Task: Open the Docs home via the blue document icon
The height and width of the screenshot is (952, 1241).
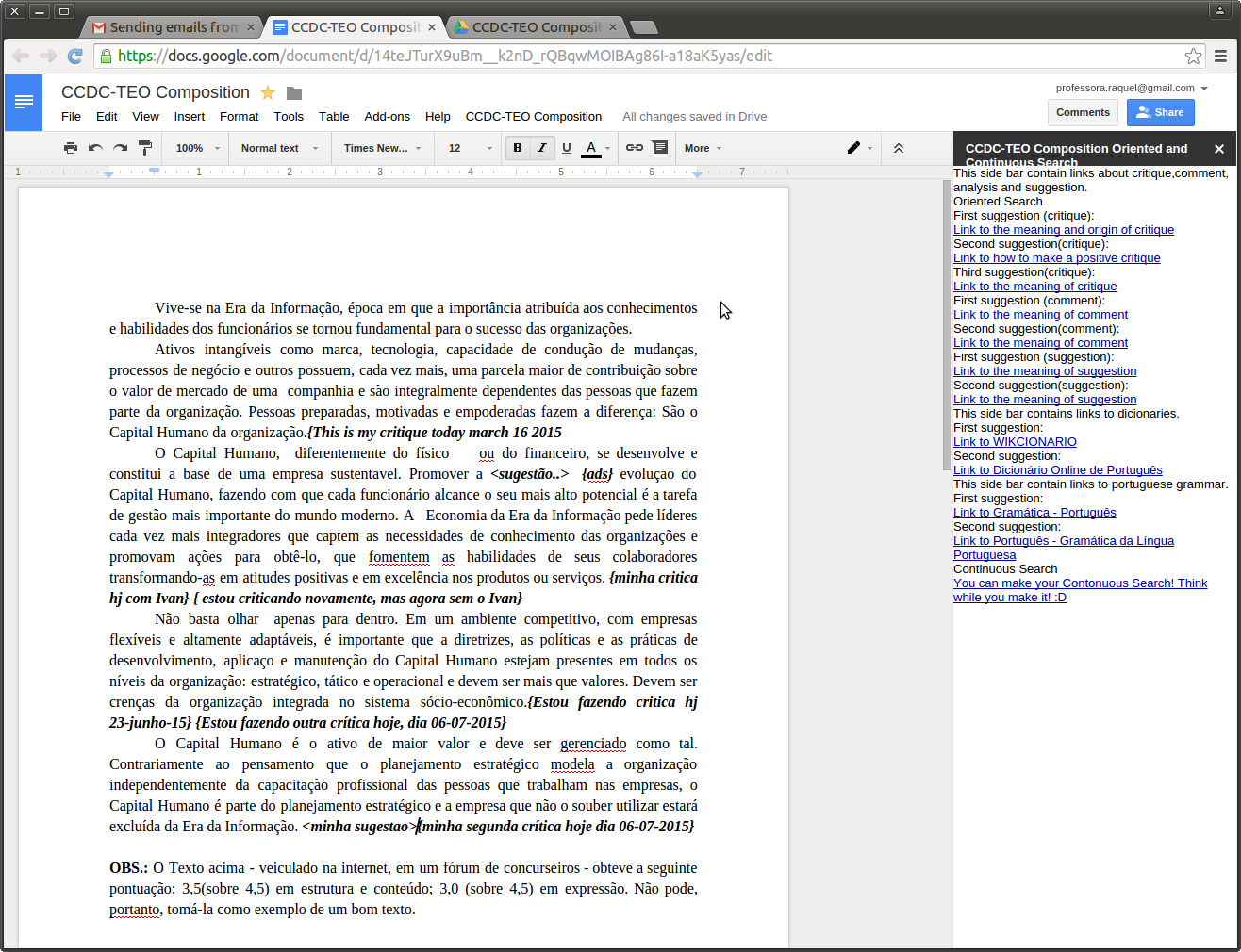Action: tap(23, 103)
